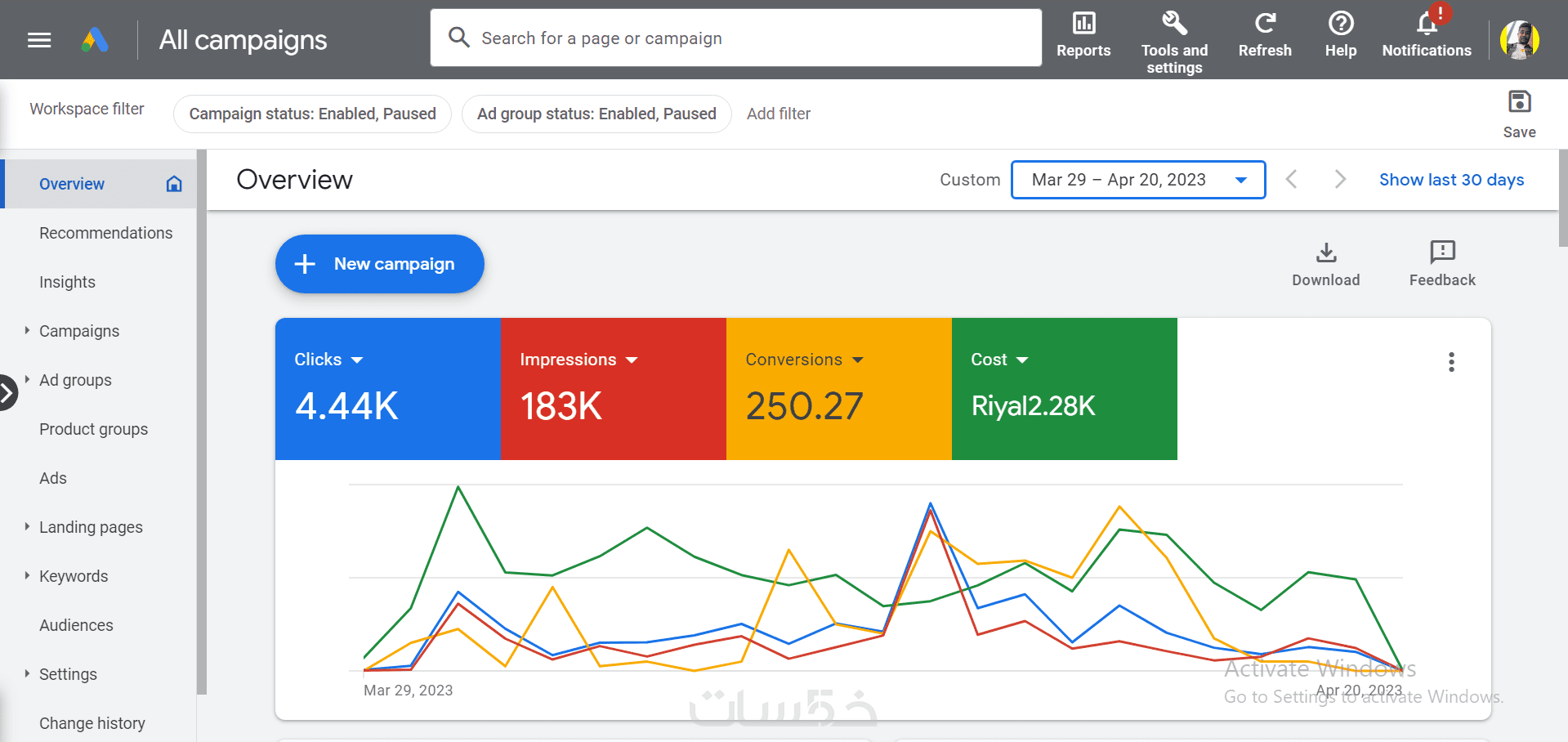The height and width of the screenshot is (742, 1568).
Task: Open the scorecard three-dot options menu
Action: click(1451, 362)
